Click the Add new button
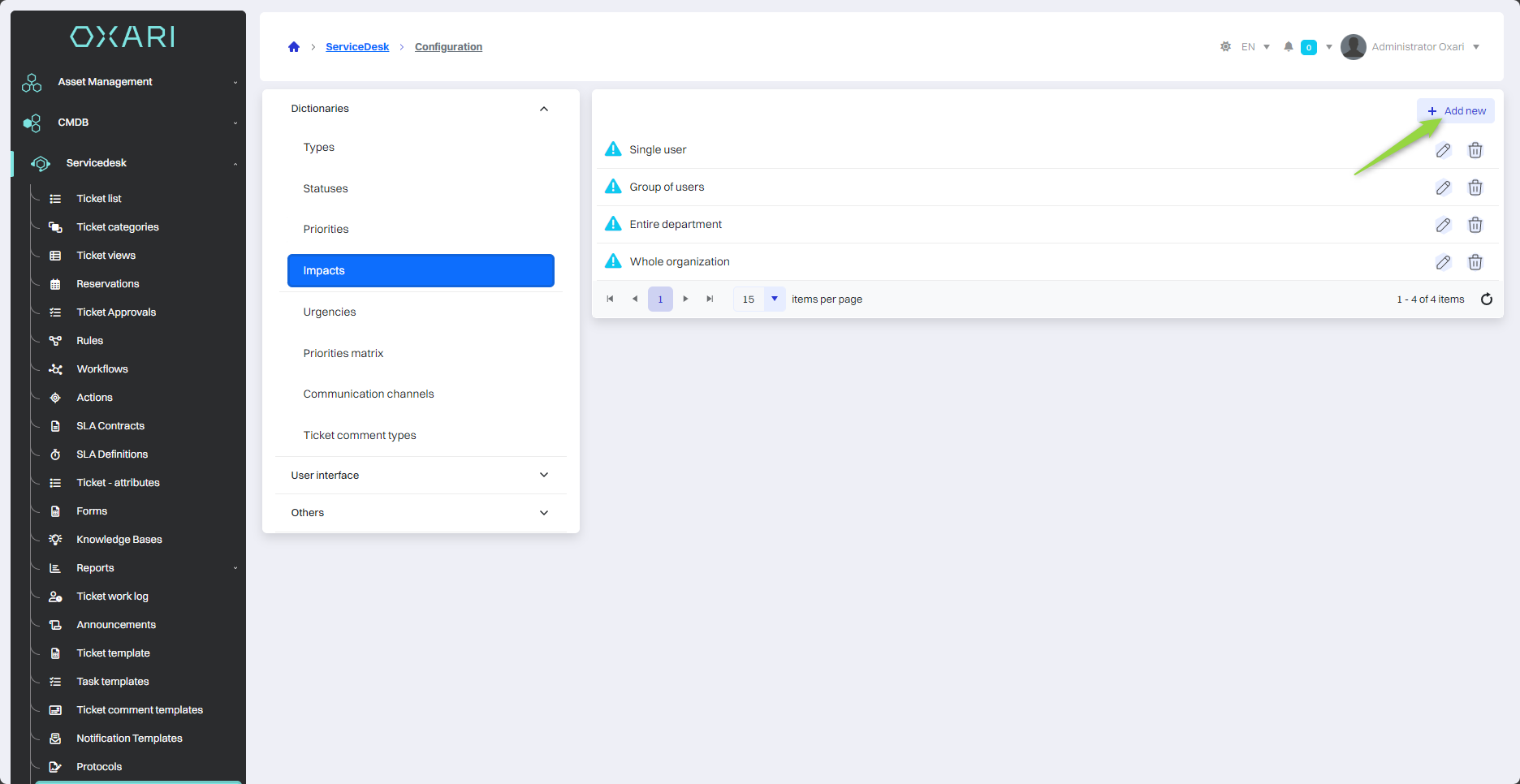Viewport: 1520px width, 784px height. click(1456, 111)
